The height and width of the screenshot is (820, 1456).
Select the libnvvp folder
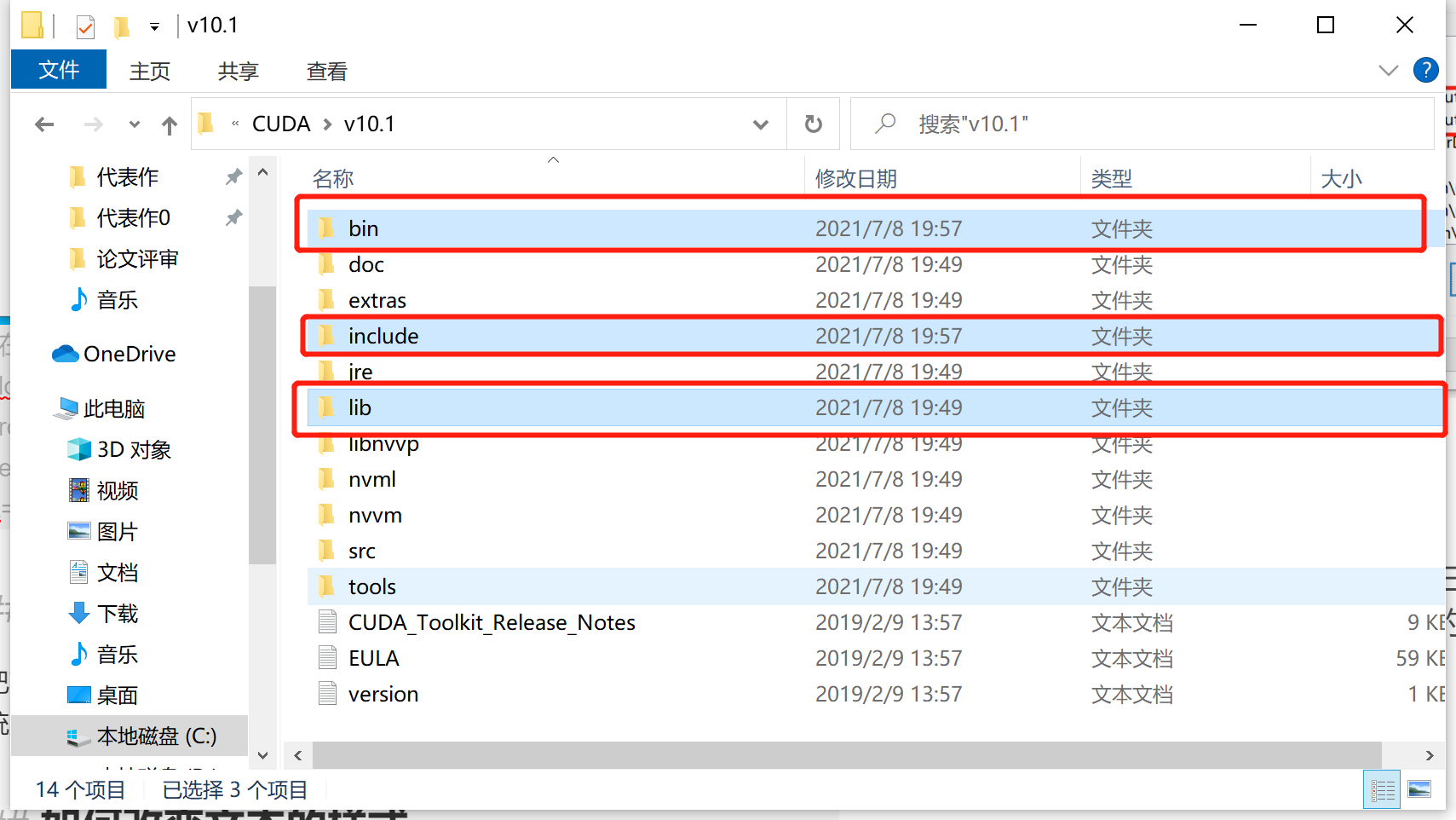[x=383, y=444]
